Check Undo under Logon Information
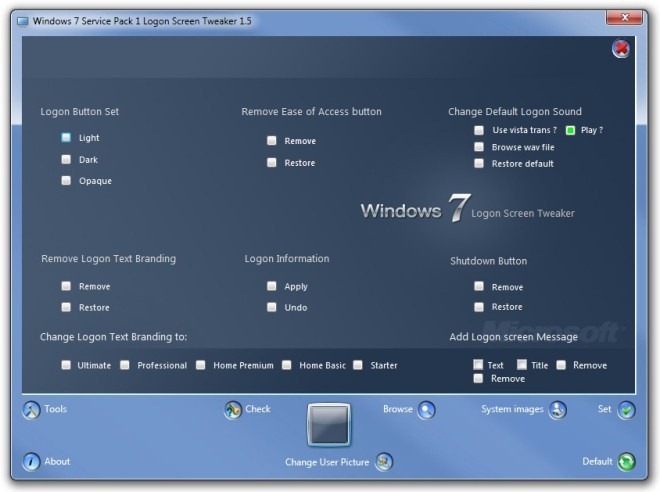Image resolution: width=660 pixels, height=492 pixels. pos(272,307)
